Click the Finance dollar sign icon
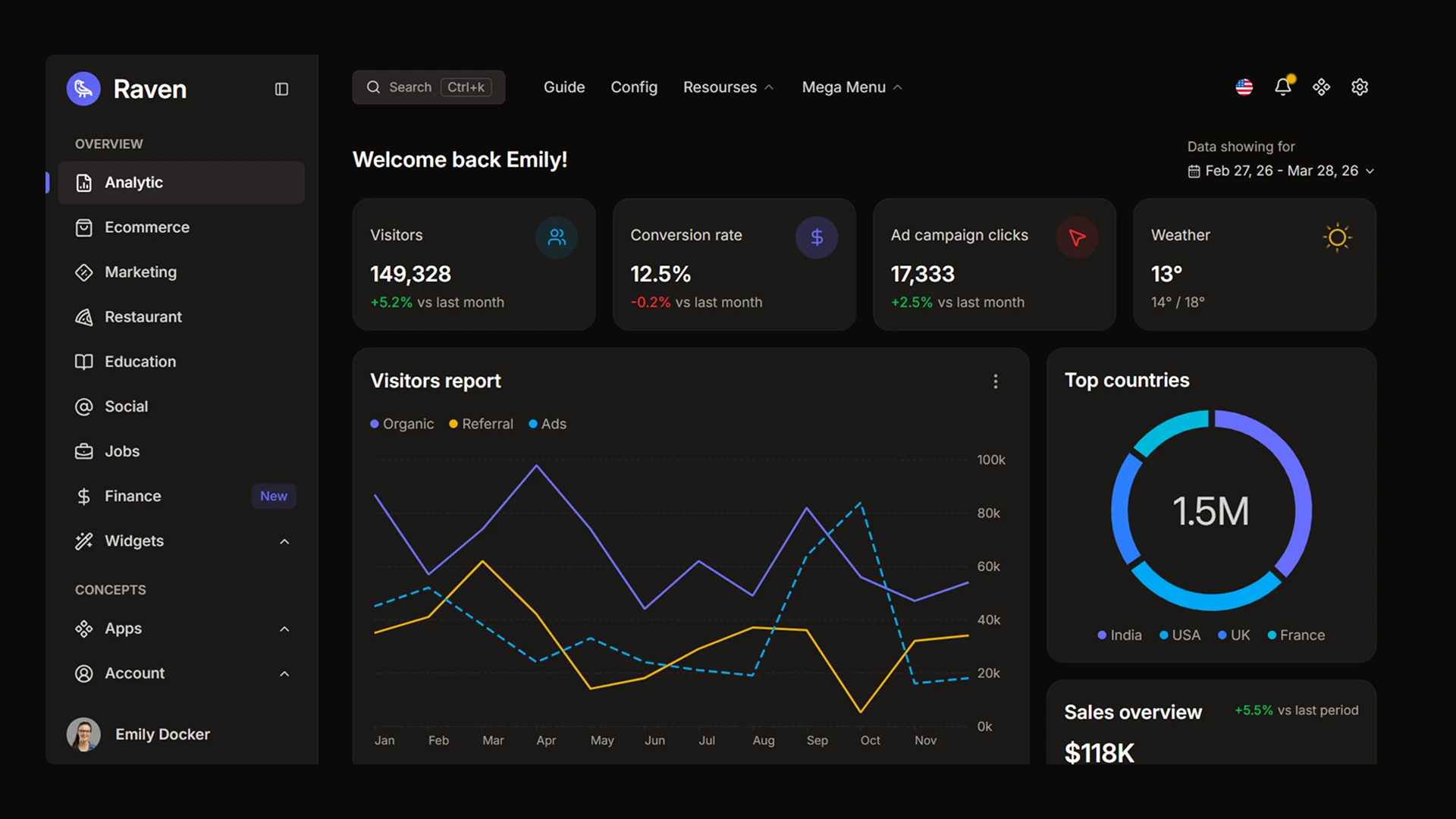This screenshot has width=1456, height=819. pyautogui.click(x=83, y=496)
